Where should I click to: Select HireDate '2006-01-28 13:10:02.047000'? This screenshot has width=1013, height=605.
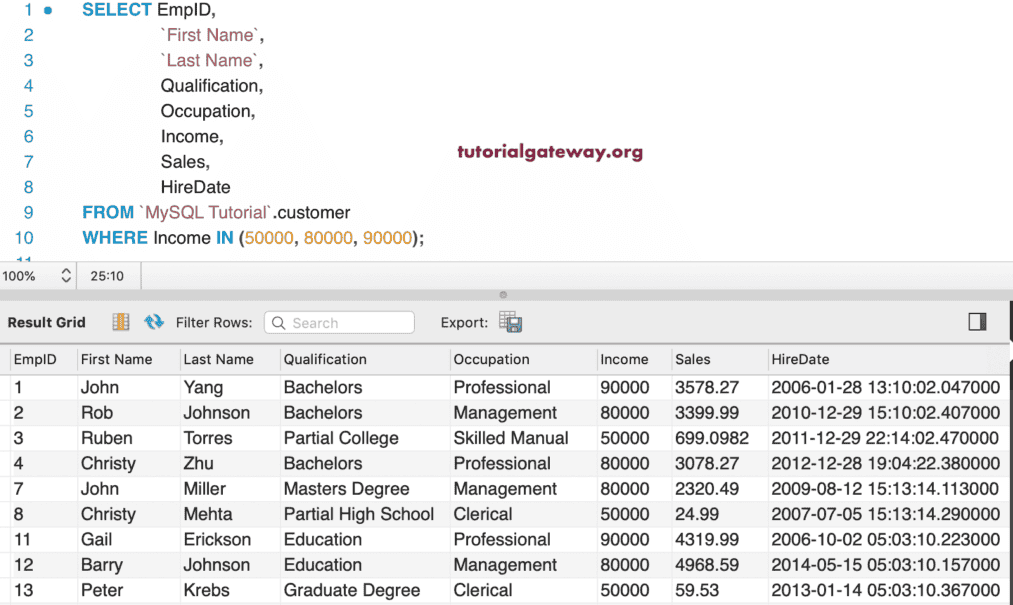pyautogui.click(x=886, y=387)
